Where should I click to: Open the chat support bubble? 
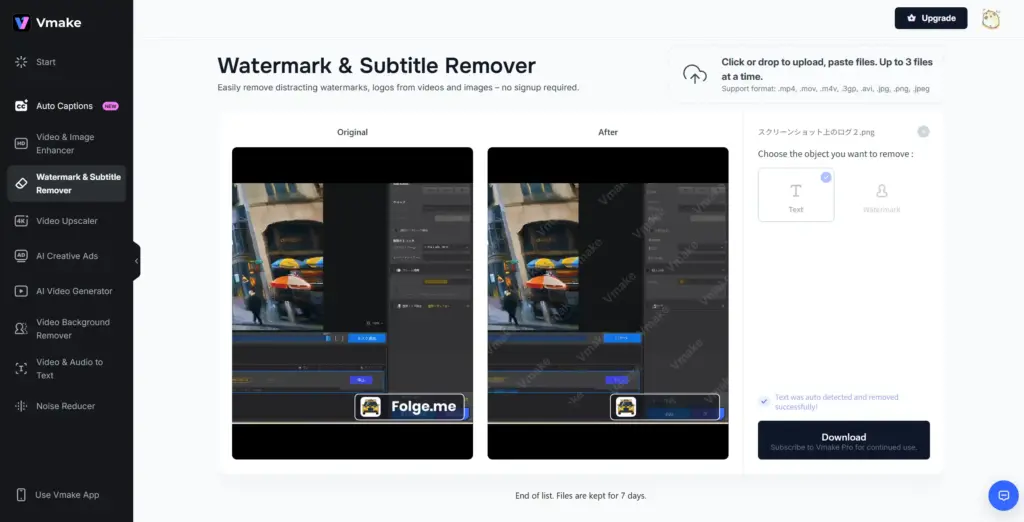click(x=1004, y=495)
